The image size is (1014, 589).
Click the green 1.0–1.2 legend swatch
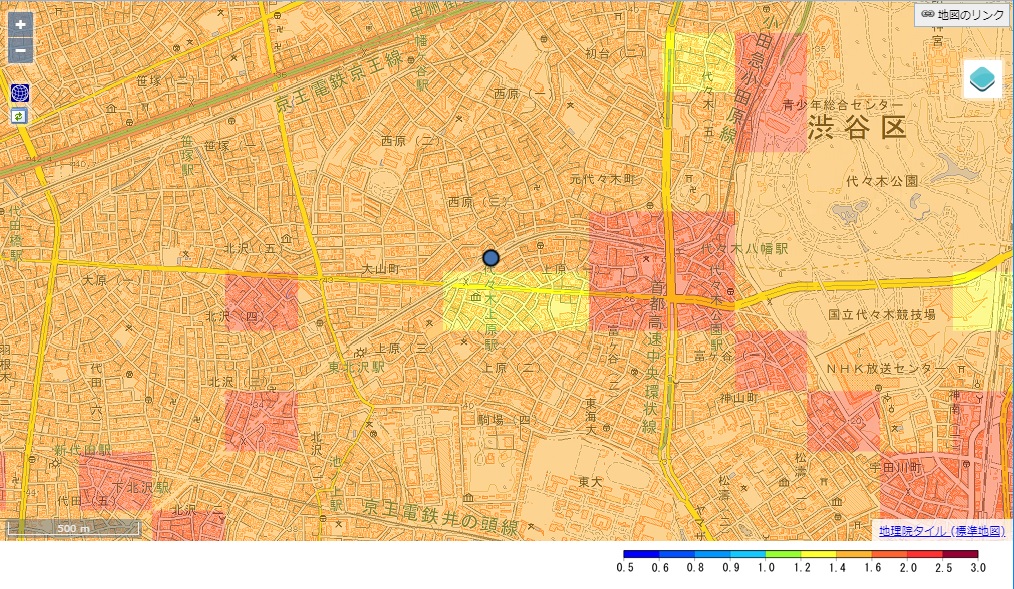783,553
